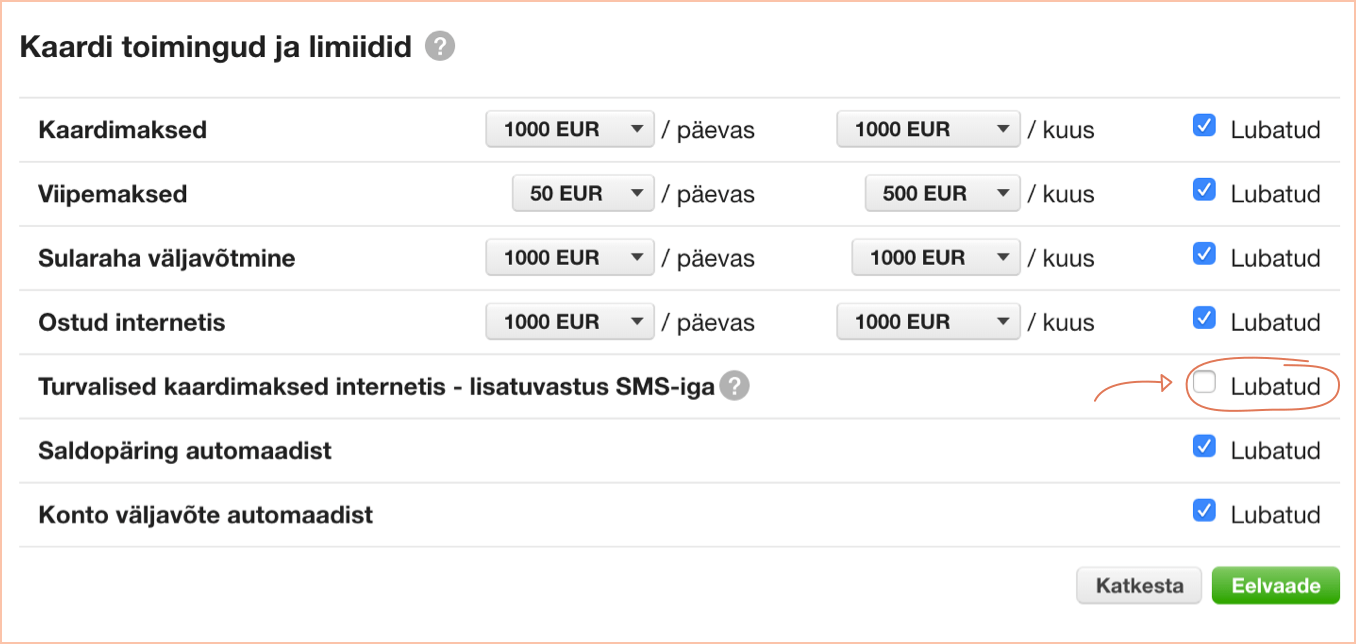Toggle Lubatud checkbox for Viipemaksed
Screen dimensions: 1356x644
pos(1204,190)
